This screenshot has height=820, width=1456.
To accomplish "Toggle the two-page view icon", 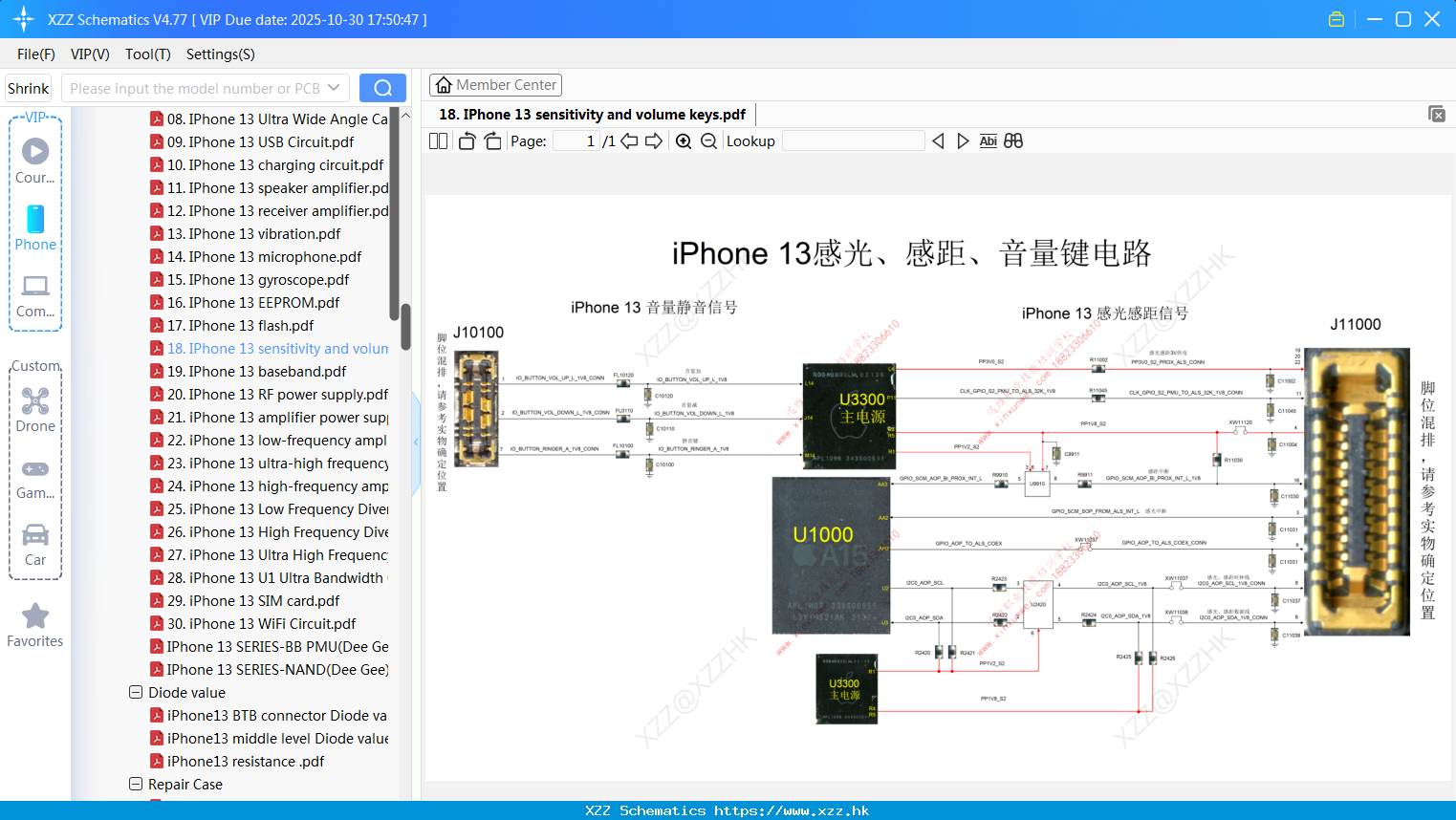I will [x=438, y=141].
